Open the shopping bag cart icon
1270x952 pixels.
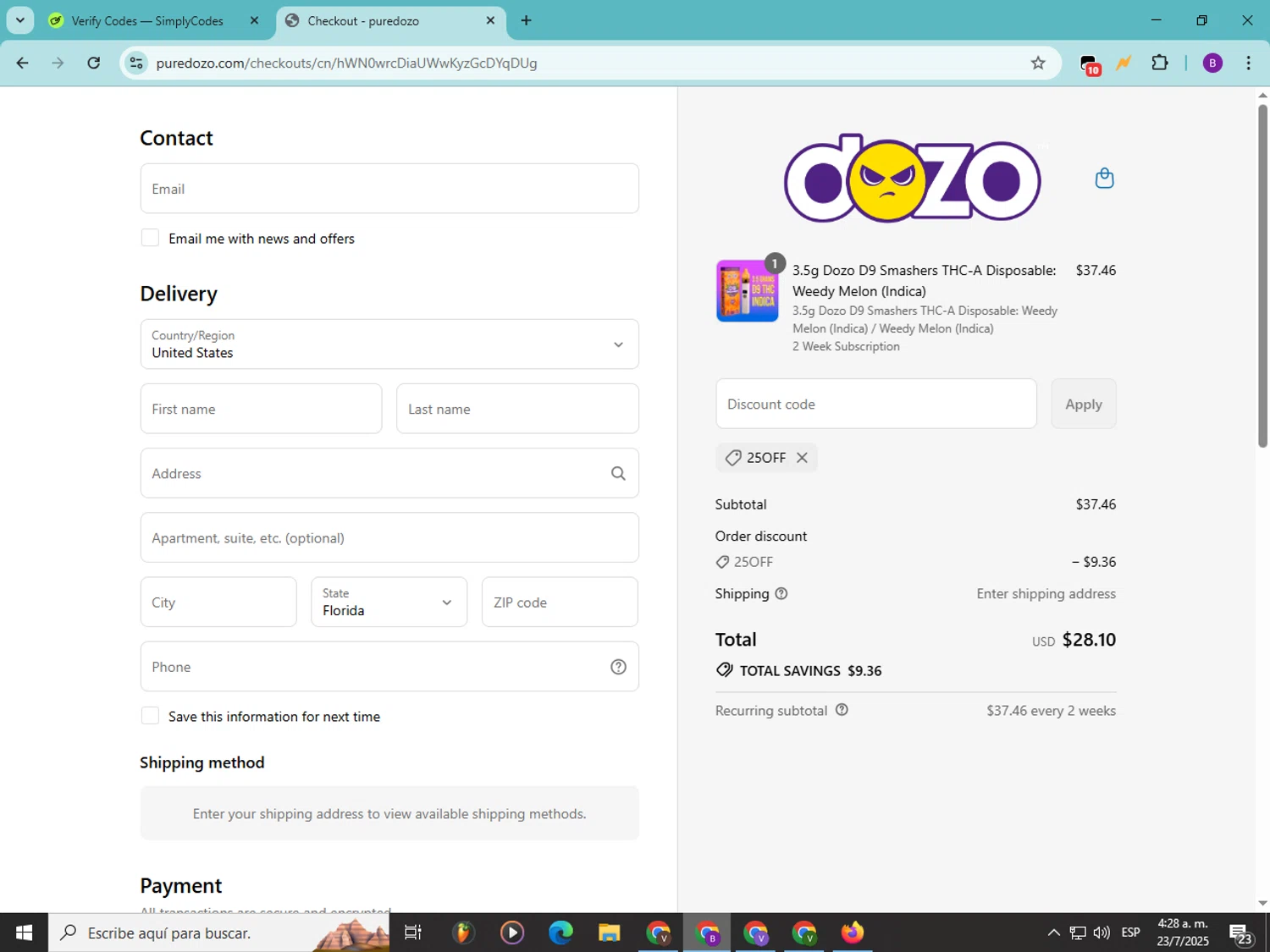point(1104,178)
